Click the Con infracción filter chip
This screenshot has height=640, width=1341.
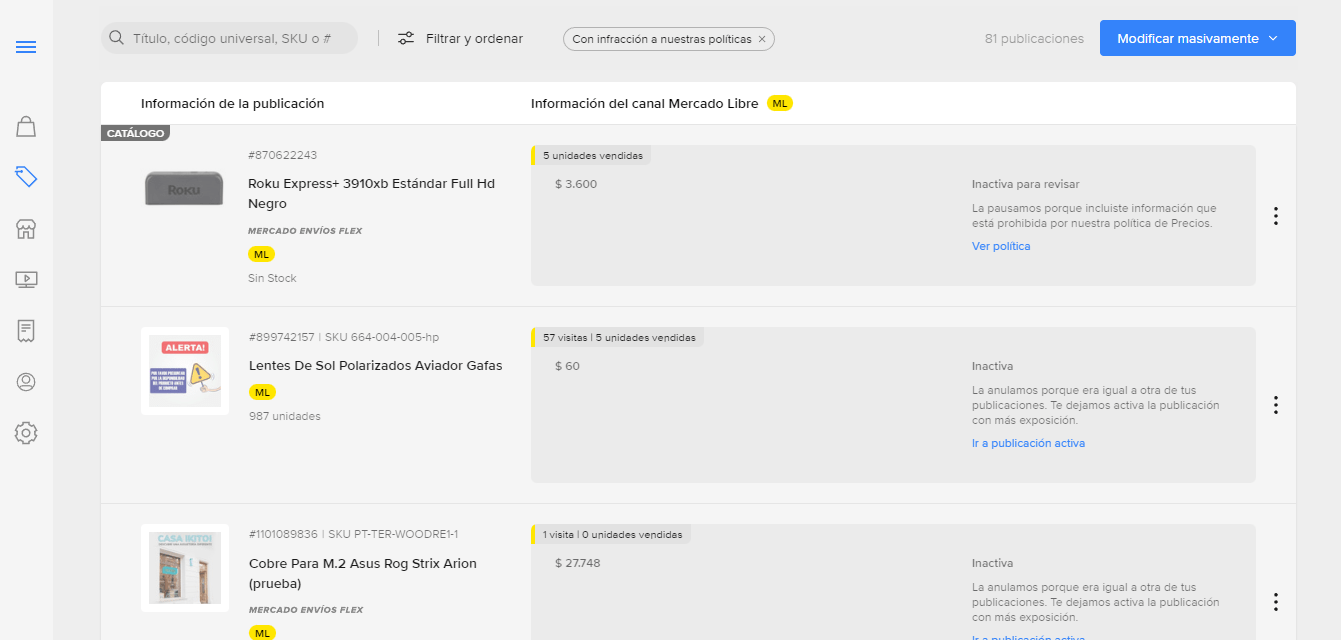tap(669, 39)
